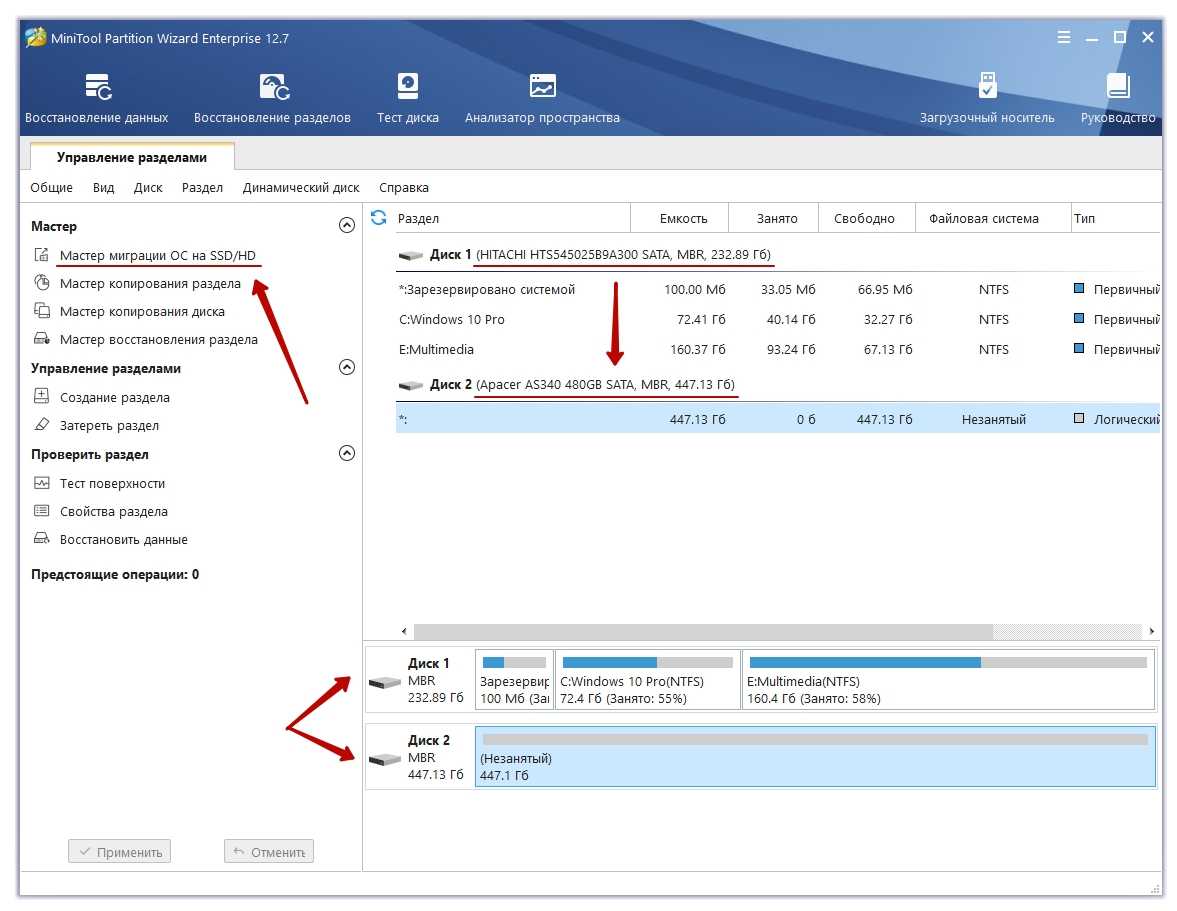Open the Manual book icon

1118,86
